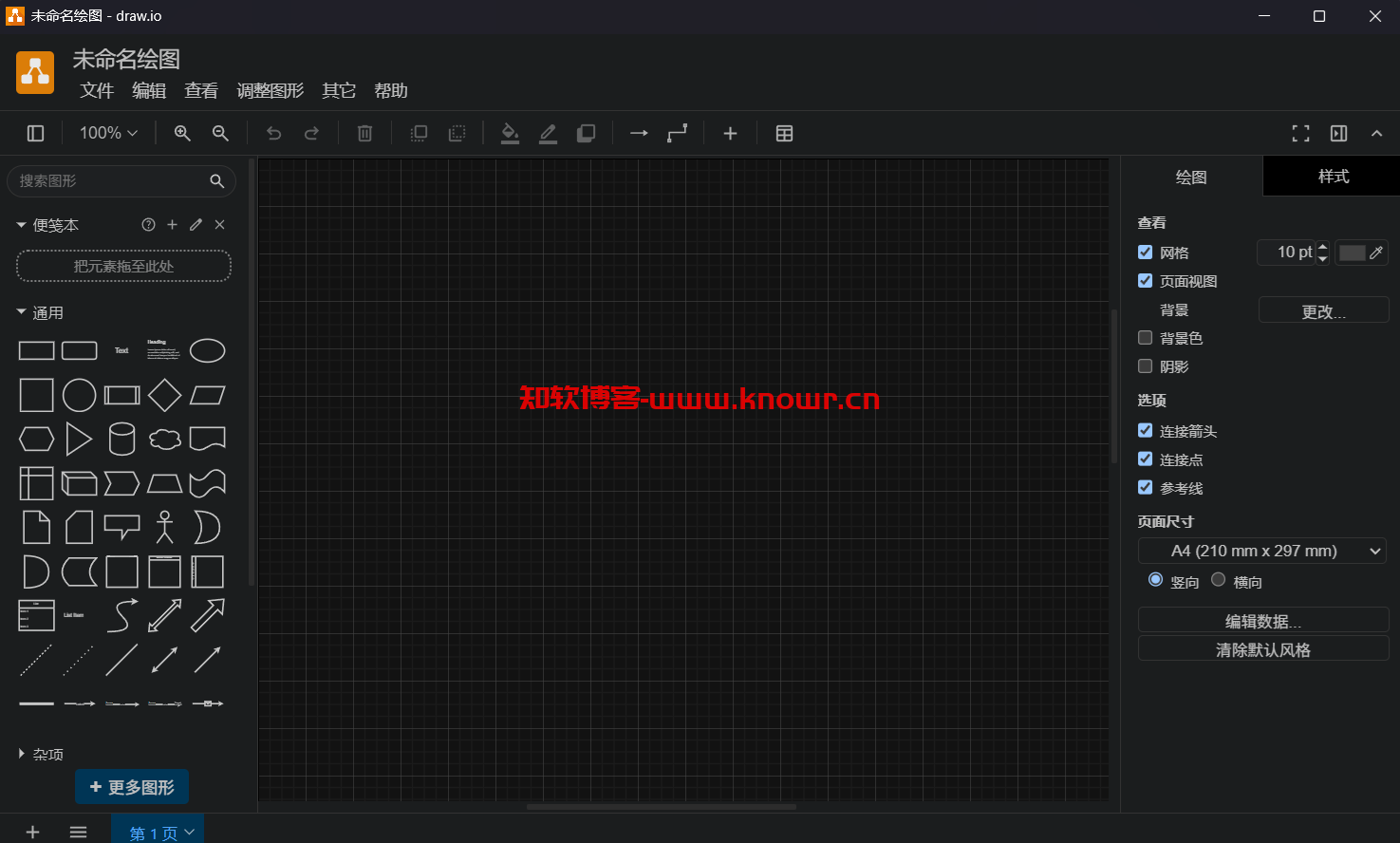Collapse the 便笺本 section
The width and height of the screenshot is (1400, 843).
coord(21,225)
